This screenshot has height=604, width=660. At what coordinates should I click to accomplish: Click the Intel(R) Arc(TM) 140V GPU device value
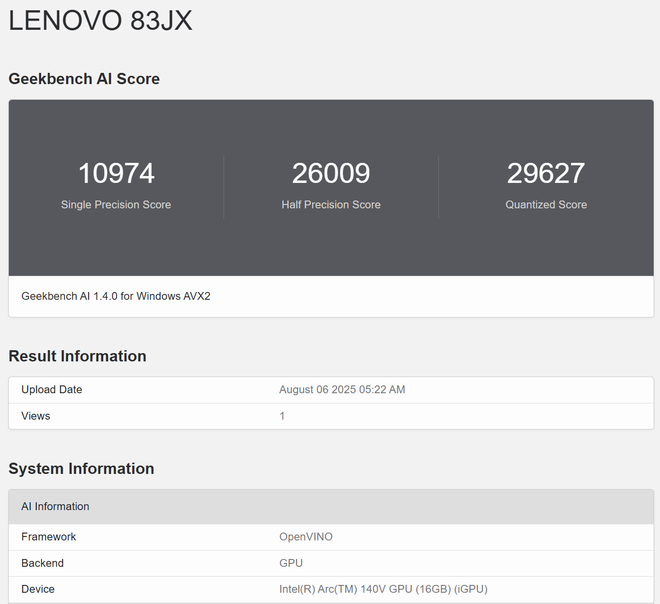[383, 589]
